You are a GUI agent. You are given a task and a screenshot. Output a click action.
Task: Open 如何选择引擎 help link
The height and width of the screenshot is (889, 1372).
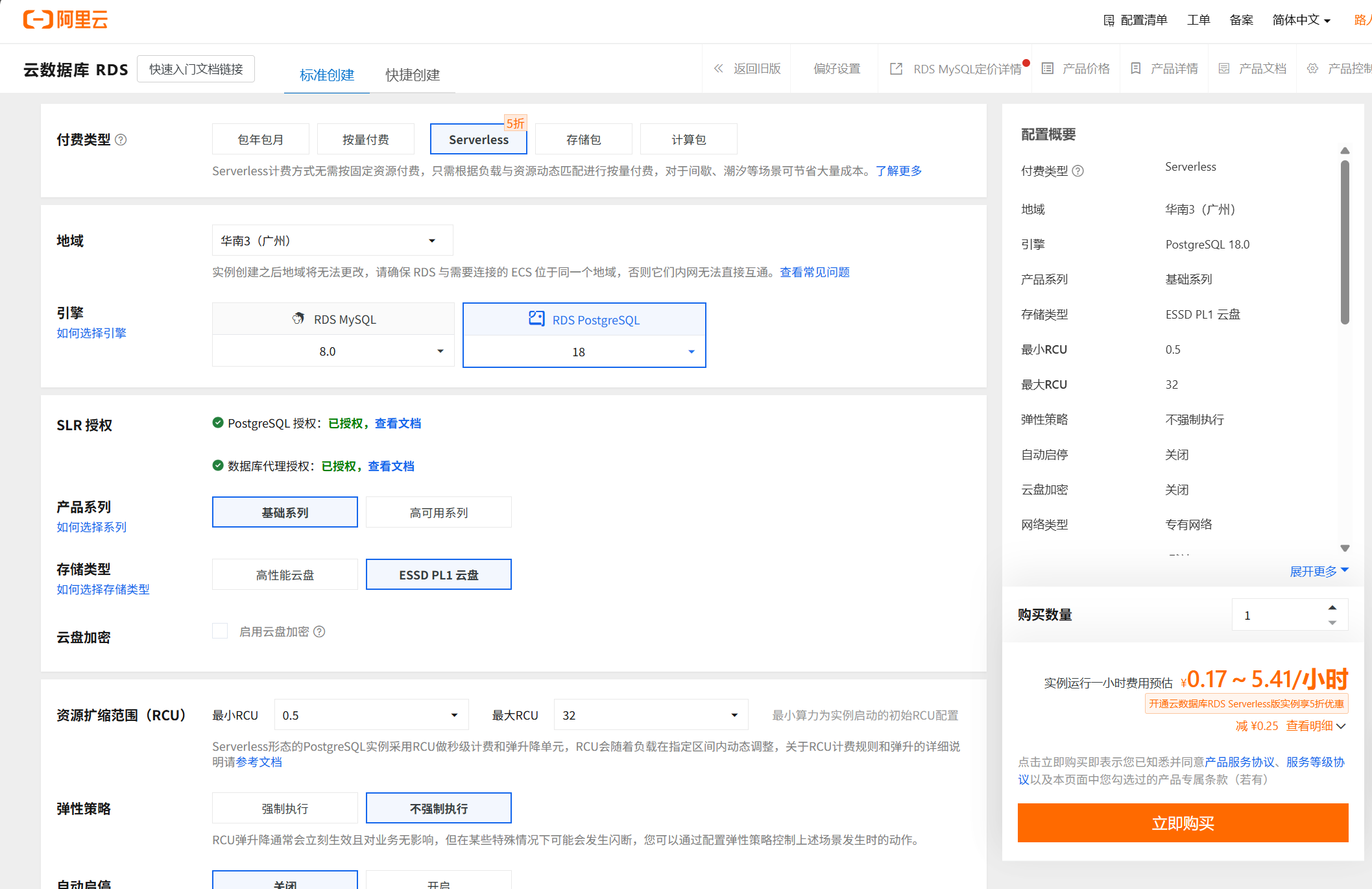pos(91,333)
